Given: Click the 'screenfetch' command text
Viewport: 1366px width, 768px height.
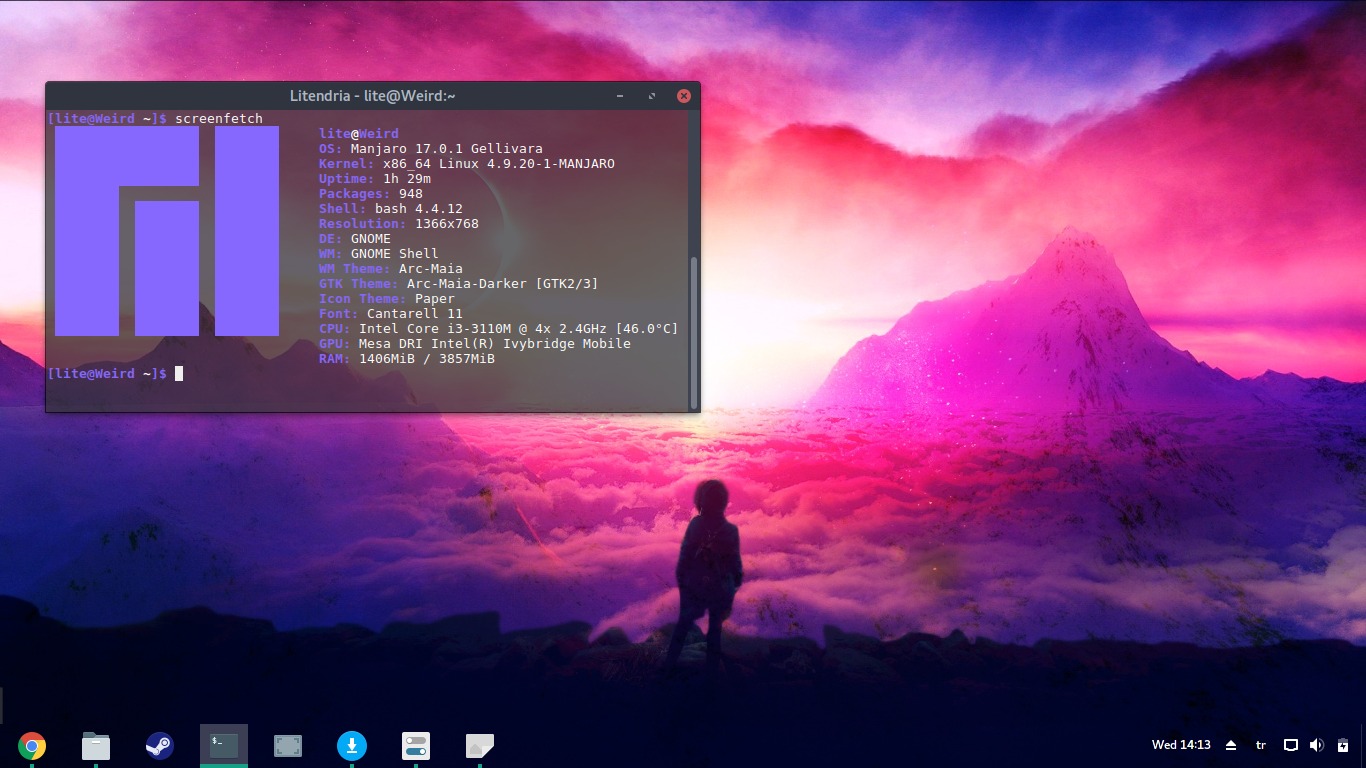Looking at the screenshot, I should 219,118.
